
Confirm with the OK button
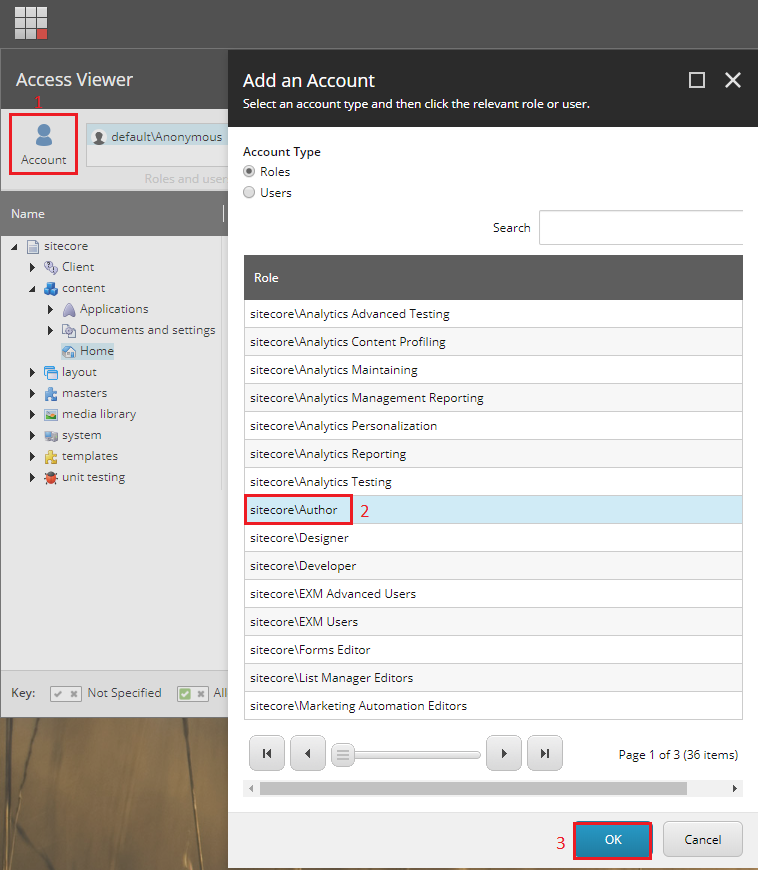613,840
